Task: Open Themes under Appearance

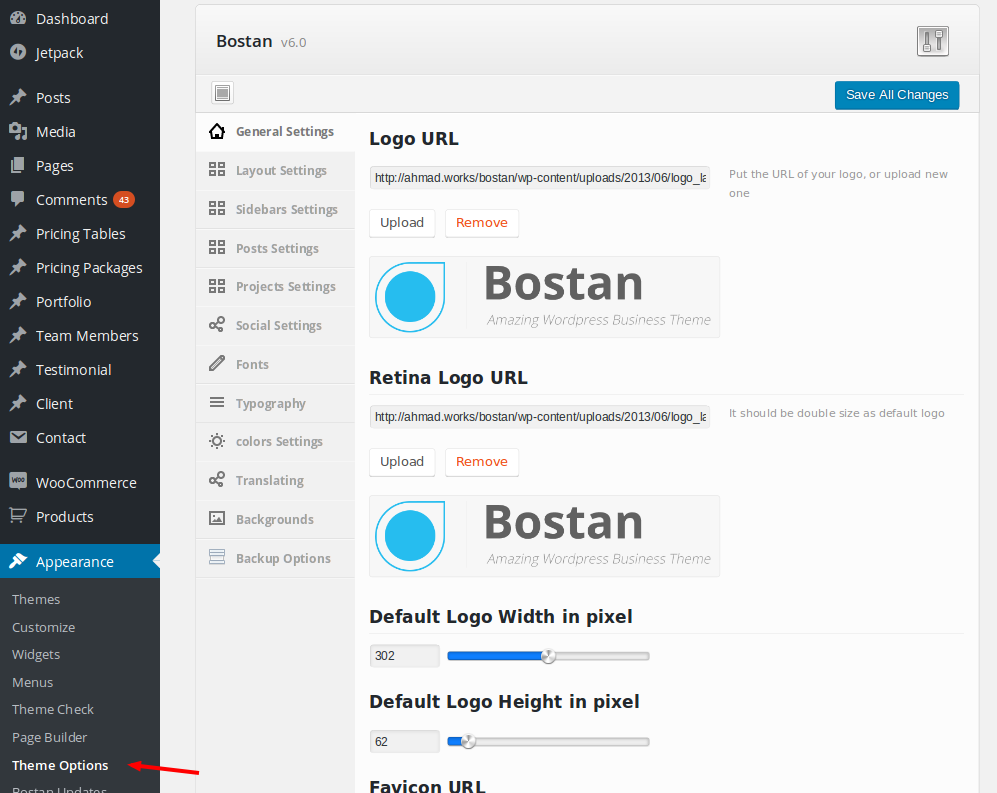Action: tap(36, 599)
